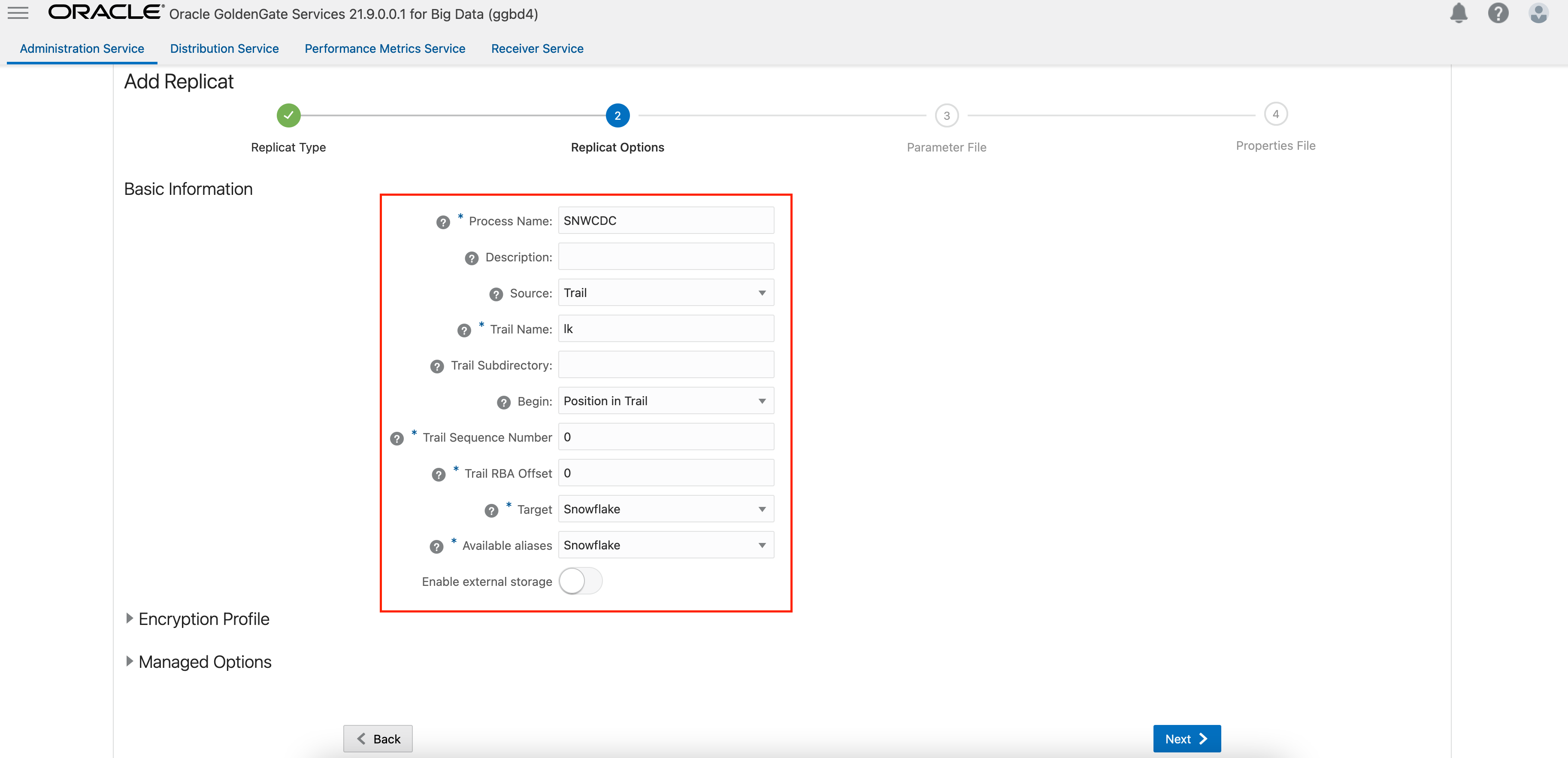Open the user profile icon
Viewport: 1568px width, 758px height.
[1538, 13]
